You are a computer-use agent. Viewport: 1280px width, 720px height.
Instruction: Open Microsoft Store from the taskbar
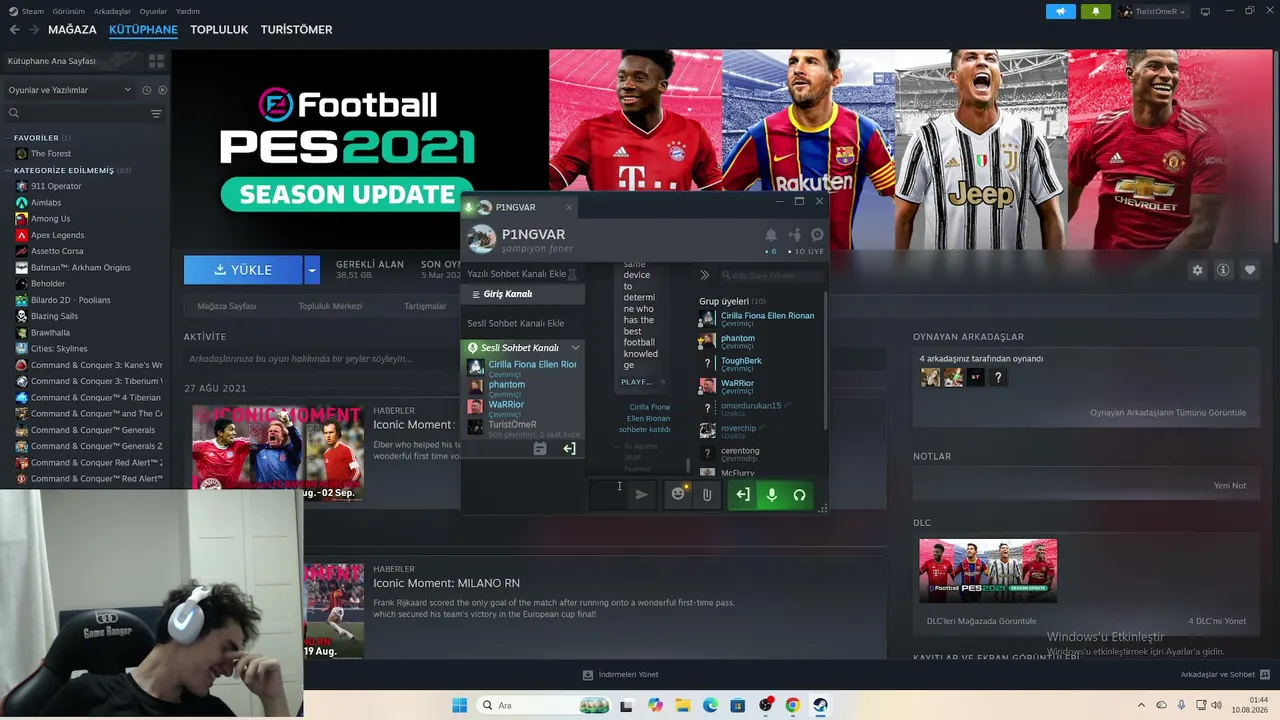click(x=737, y=705)
